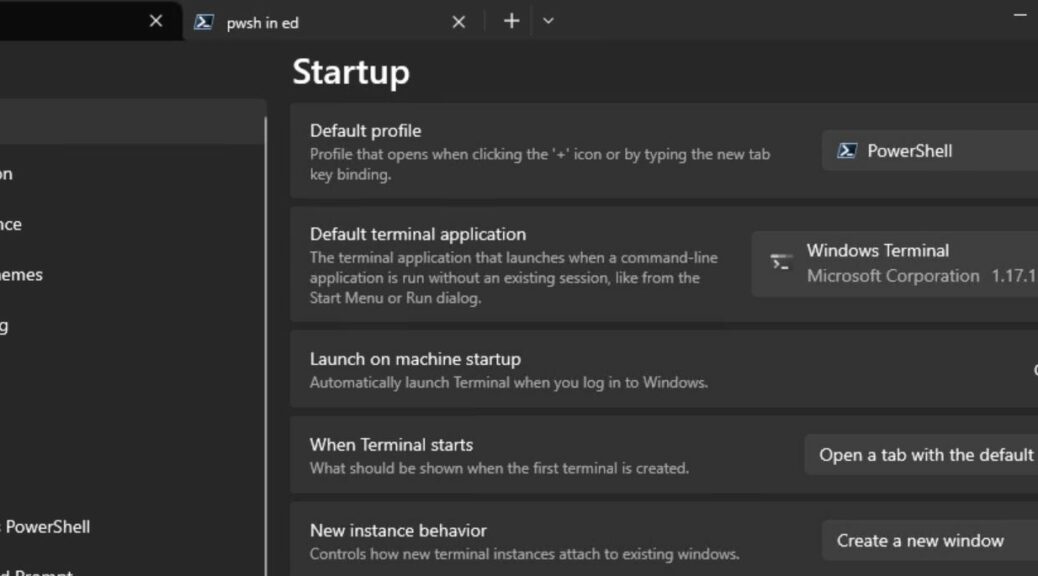This screenshot has width=1038, height=576.
Task: Select the PowerShell profile in sidebar
Action: [48, 527]
